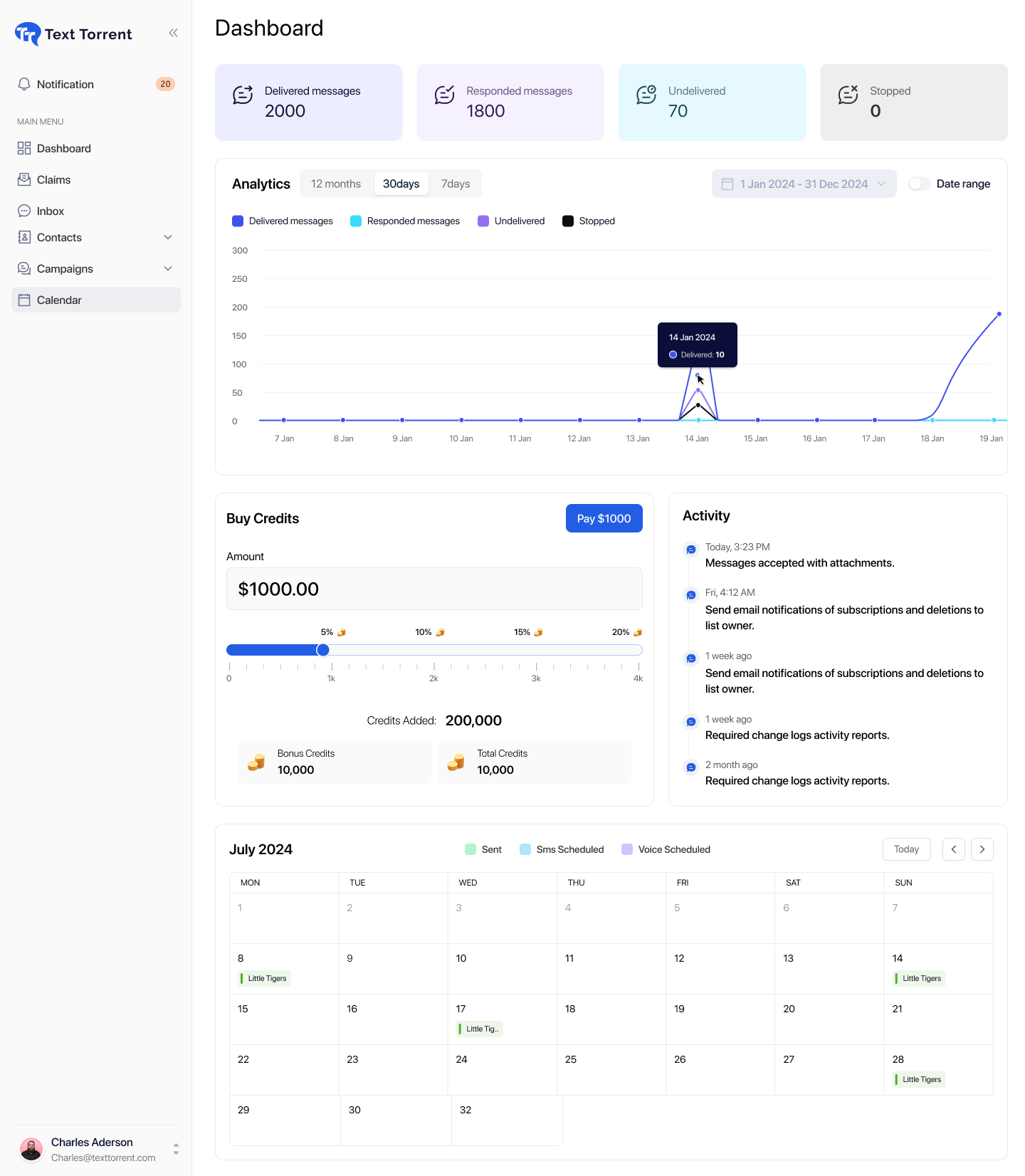This screenshot has width=1025, height=1176.
Task: Toggle the Sms Scheduled calendar legend
Action: click(562, 849)
